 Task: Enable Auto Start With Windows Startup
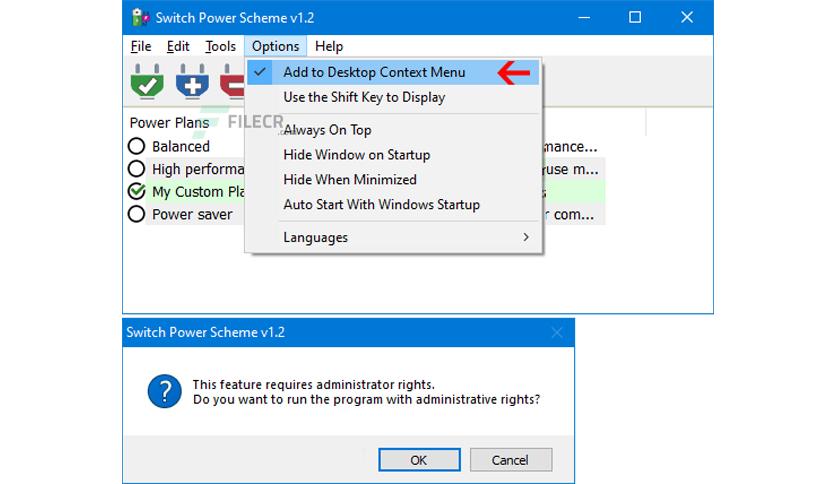(393, 205)
